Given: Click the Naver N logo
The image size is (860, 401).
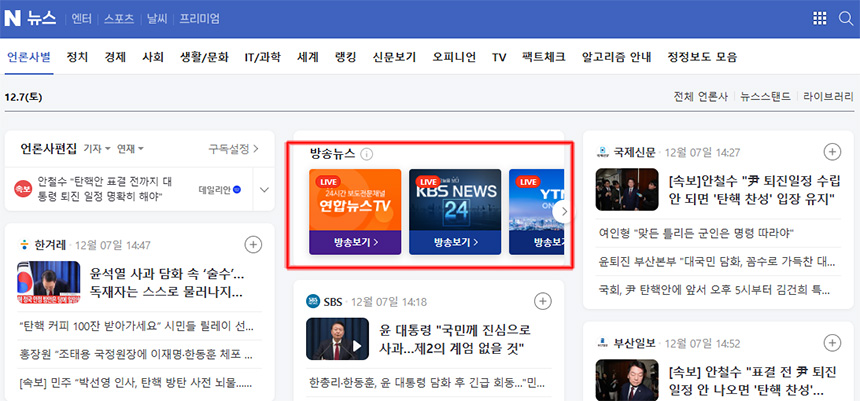Looking at the screenshot, I should [x=12, y=19].
